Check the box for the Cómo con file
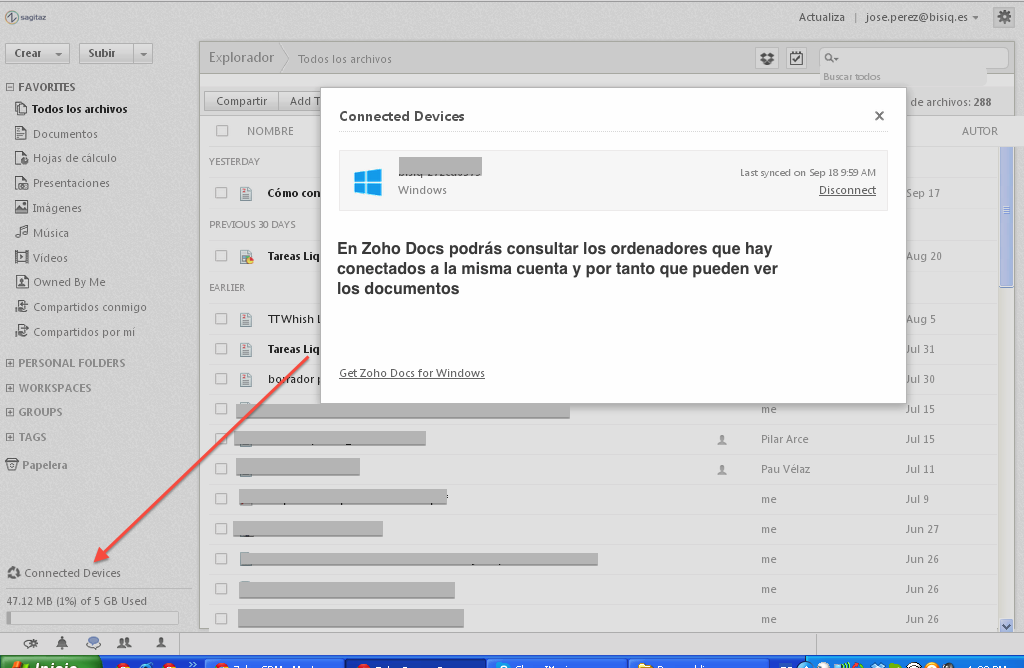The image size is (1024, 668). coord(222,193)
